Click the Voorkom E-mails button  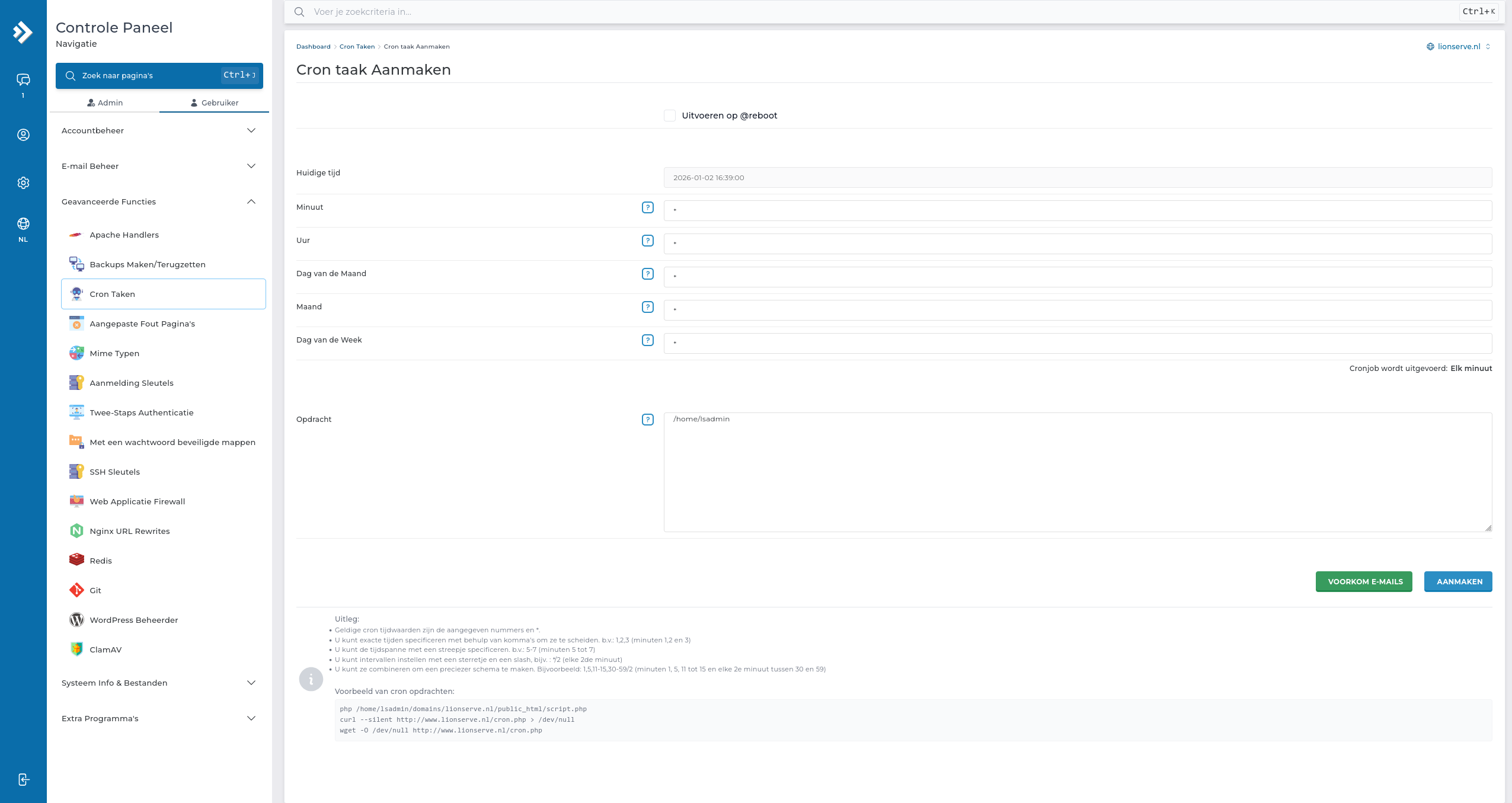[x=1364, y=581]
